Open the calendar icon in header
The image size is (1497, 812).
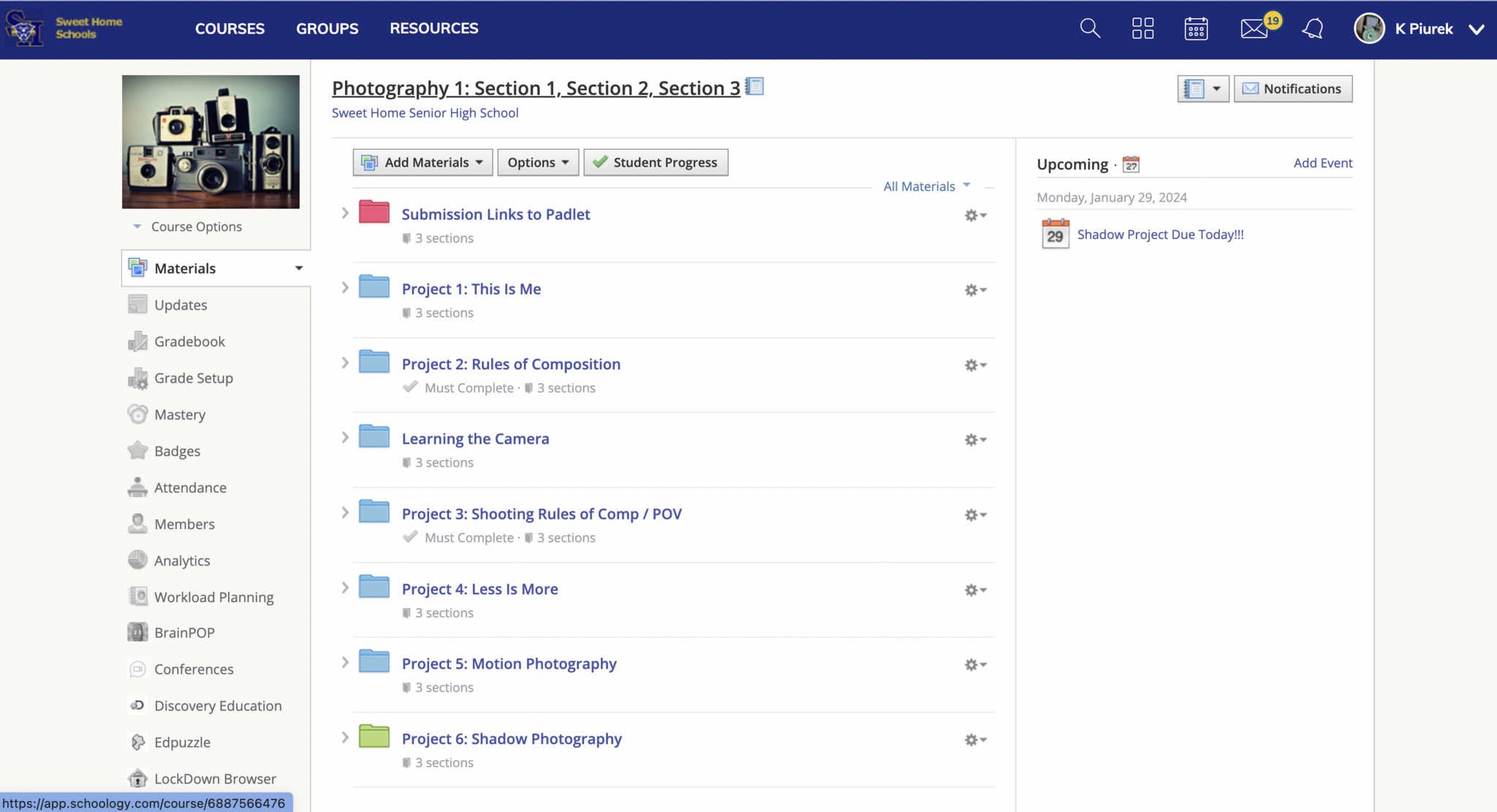point(1196,29)
